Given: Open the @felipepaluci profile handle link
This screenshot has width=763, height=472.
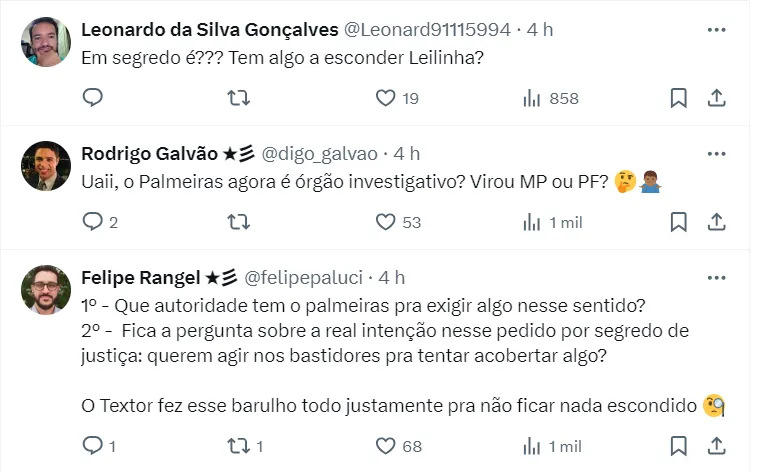Looking at the screenshot, I should click(304, 277).
